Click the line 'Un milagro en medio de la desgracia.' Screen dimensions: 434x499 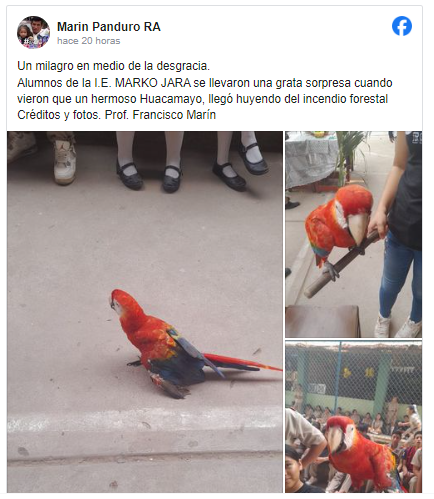click(113, 66)
